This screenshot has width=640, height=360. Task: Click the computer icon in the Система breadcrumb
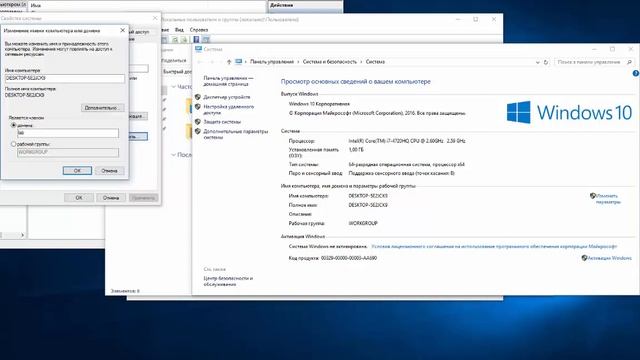[x=238, y=62]
